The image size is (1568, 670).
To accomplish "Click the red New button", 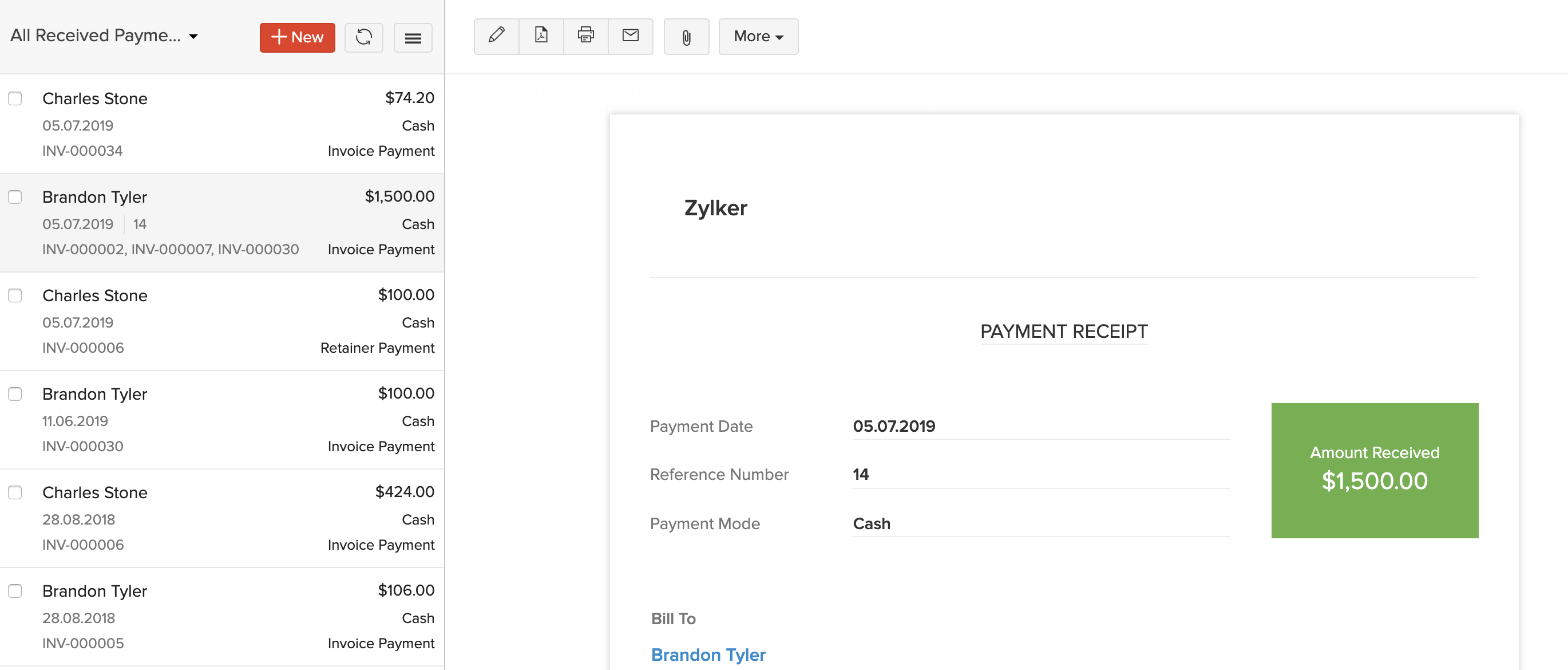I will pos(297,37).
